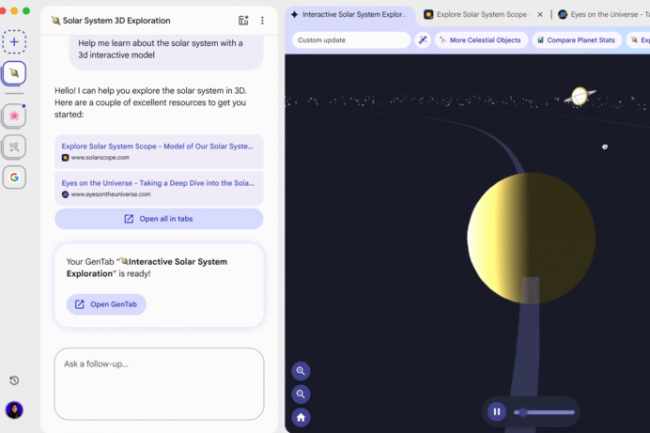Zoom in on the solar system model
This screenshot has height=433, width=650.
[x=301, y=371]
